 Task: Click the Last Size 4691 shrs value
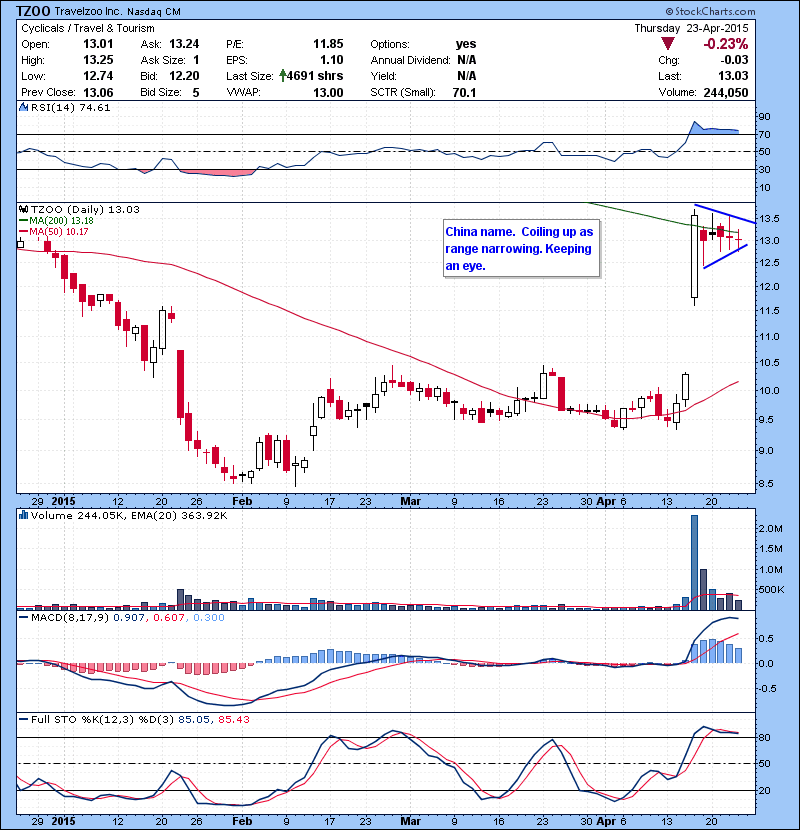click(315, 76)
